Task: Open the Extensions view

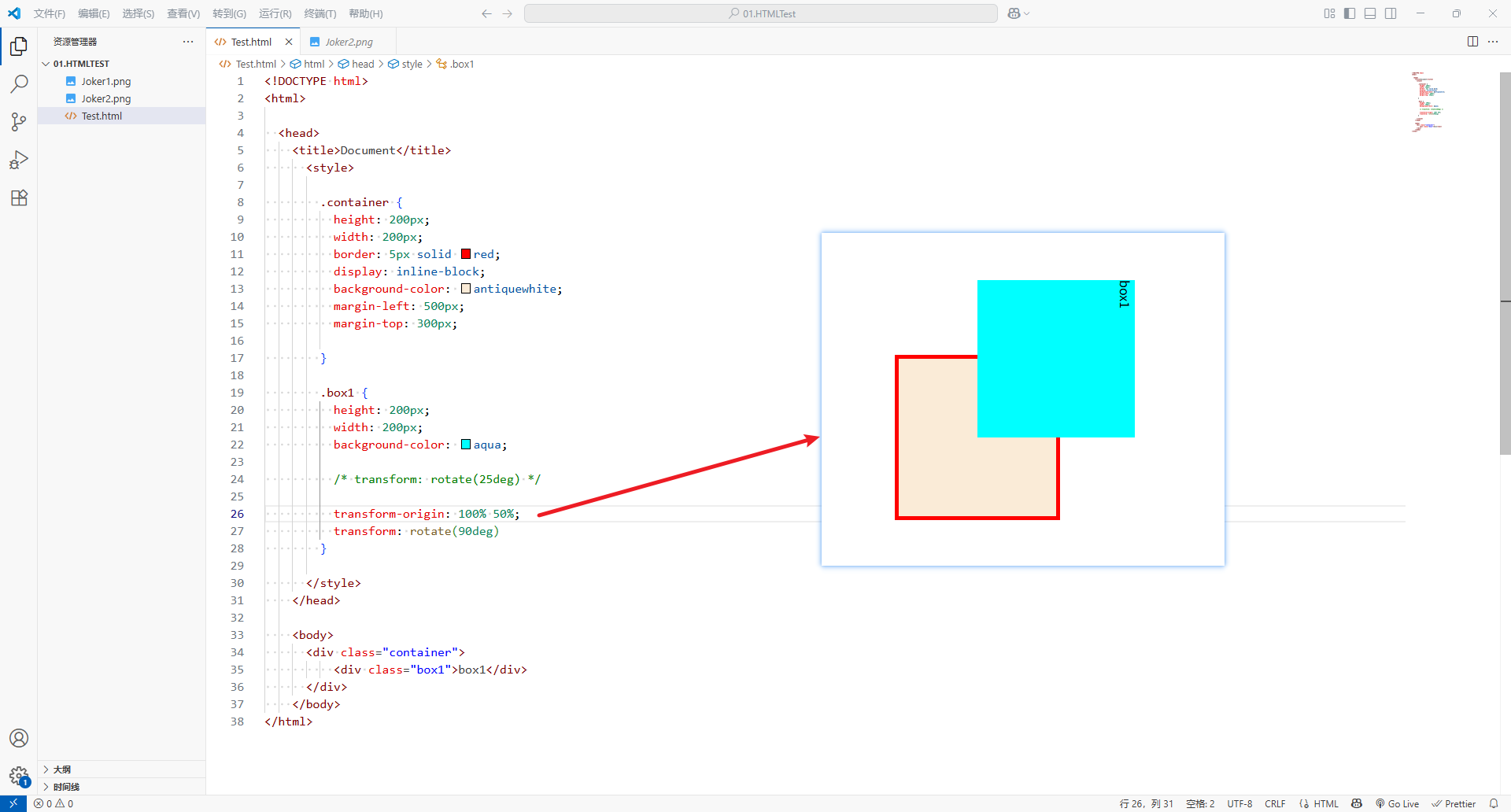Action: click(19, 197)
